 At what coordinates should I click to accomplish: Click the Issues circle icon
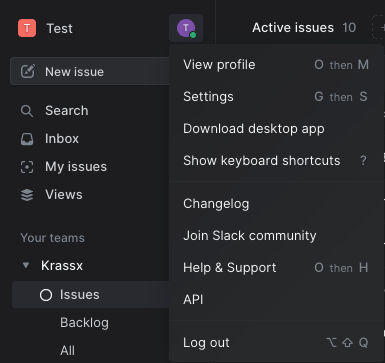[46, 295]
